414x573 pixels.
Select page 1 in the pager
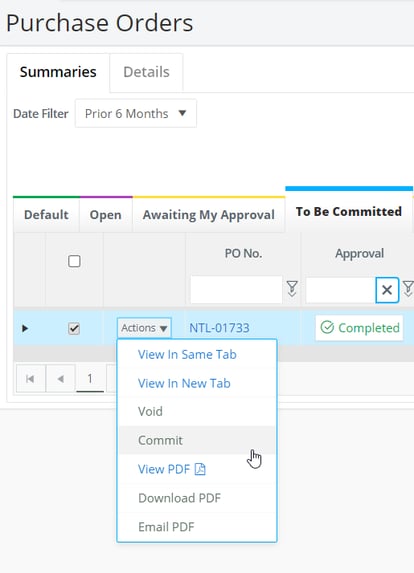(90, 379)
